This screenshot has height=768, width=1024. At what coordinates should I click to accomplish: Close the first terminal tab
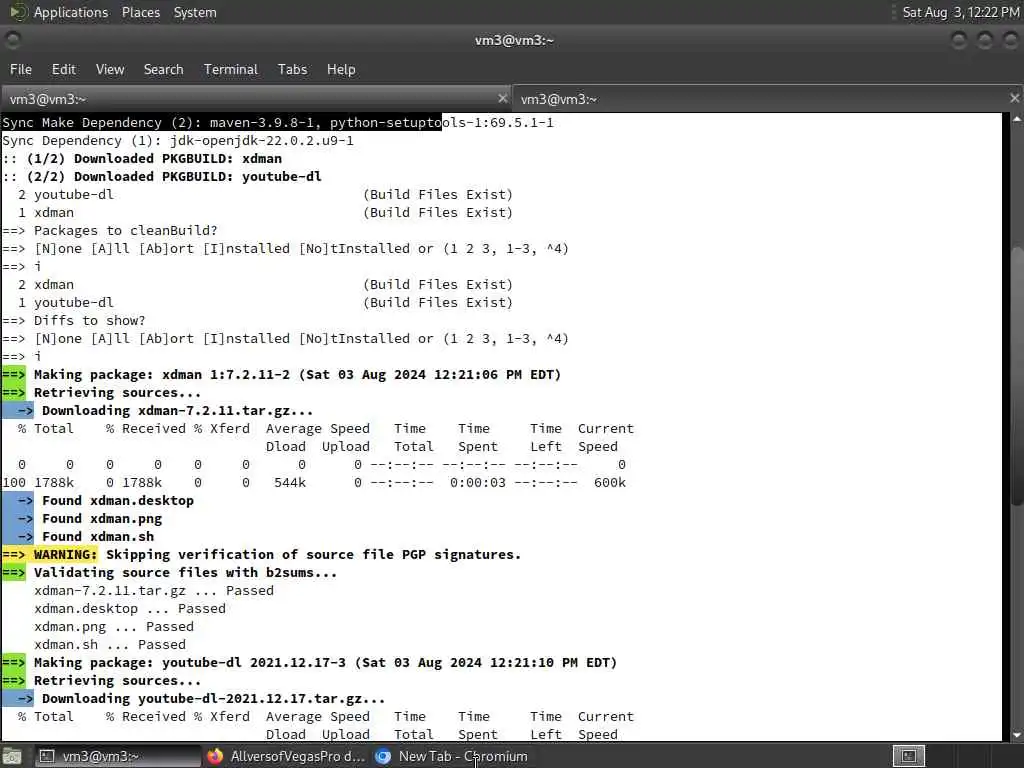pos(502,98)
